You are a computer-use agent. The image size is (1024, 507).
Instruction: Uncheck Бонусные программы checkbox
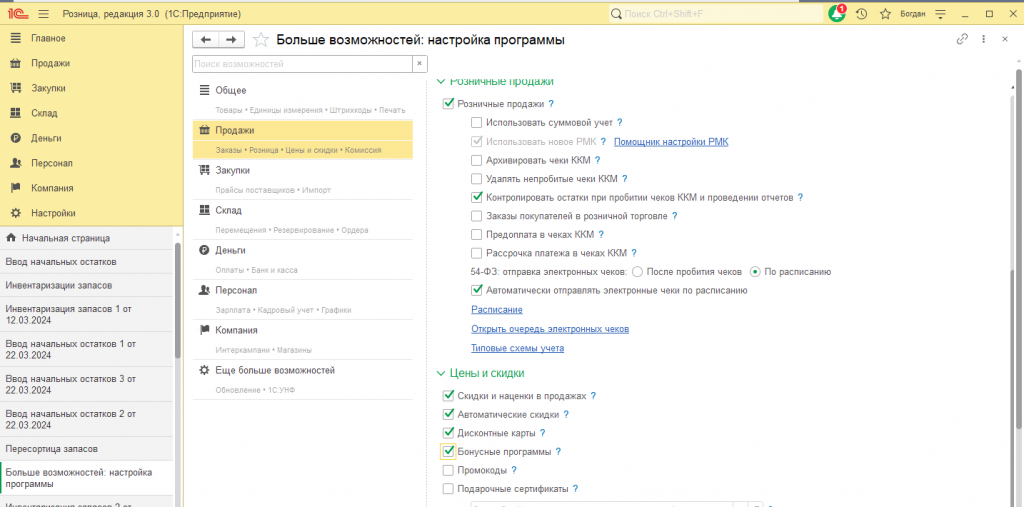tap(448, 451)
